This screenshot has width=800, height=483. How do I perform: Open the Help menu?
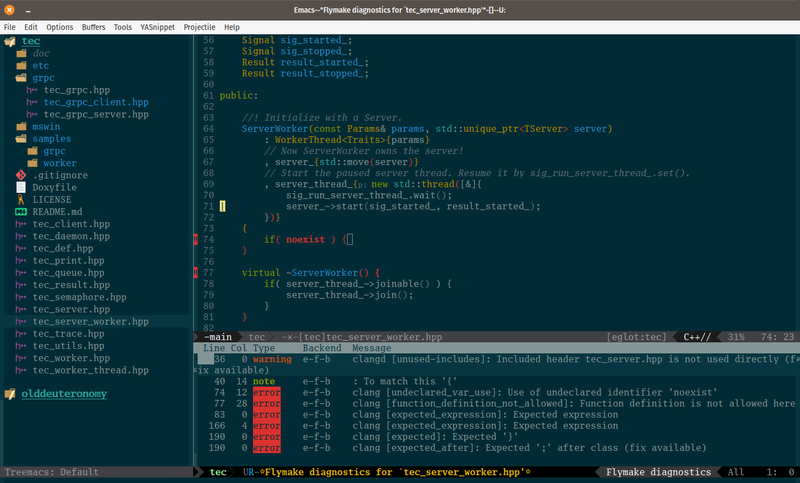click(232, 27)
